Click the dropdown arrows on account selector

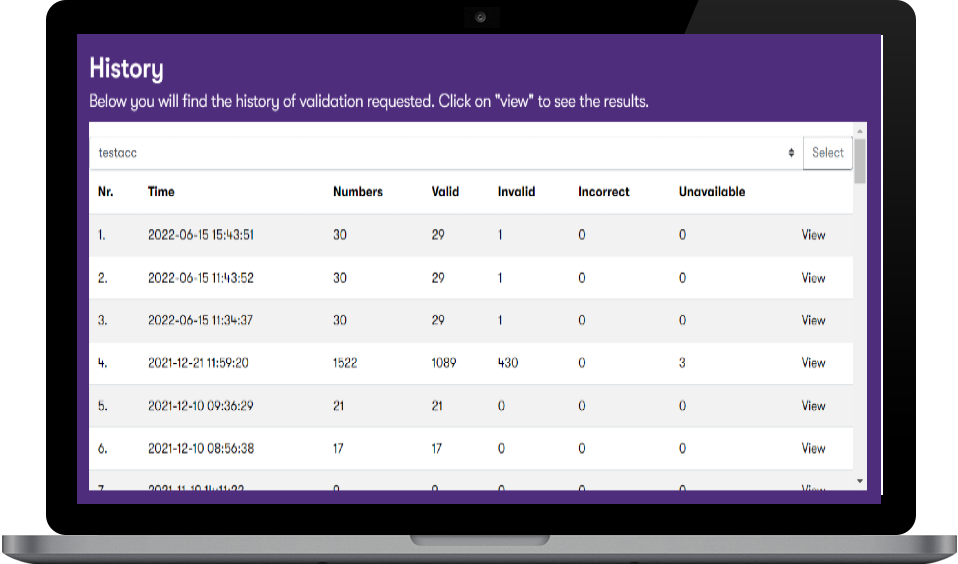pyautogui.click(x=791, y=153)
